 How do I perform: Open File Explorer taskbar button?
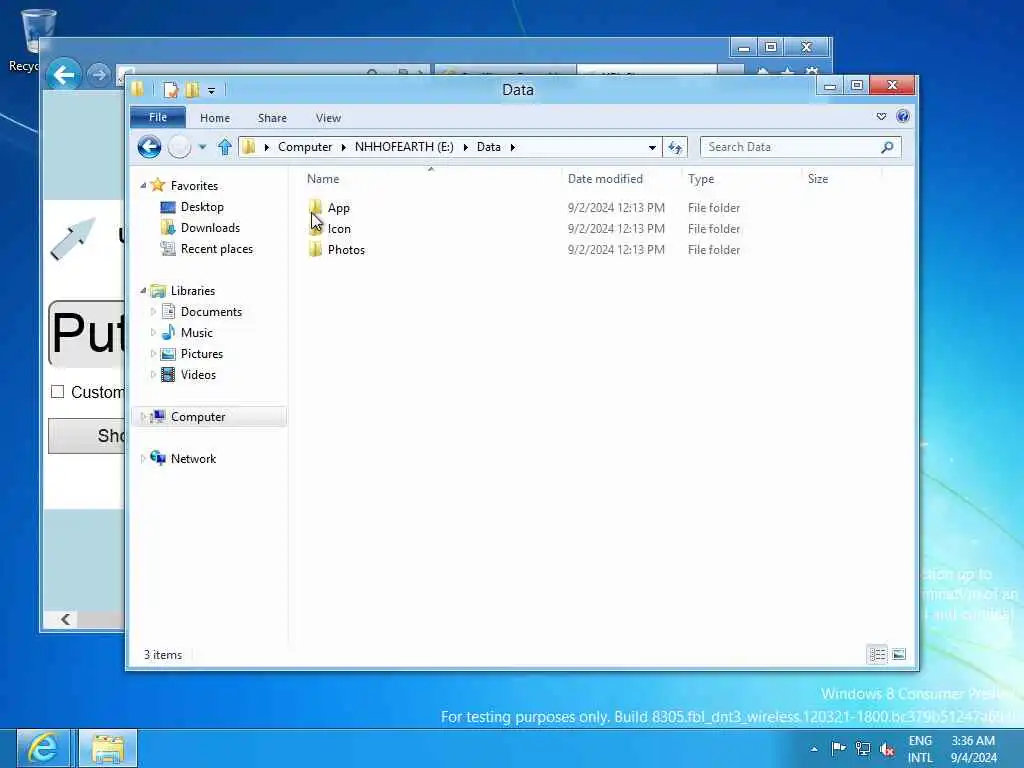(108, 748)
